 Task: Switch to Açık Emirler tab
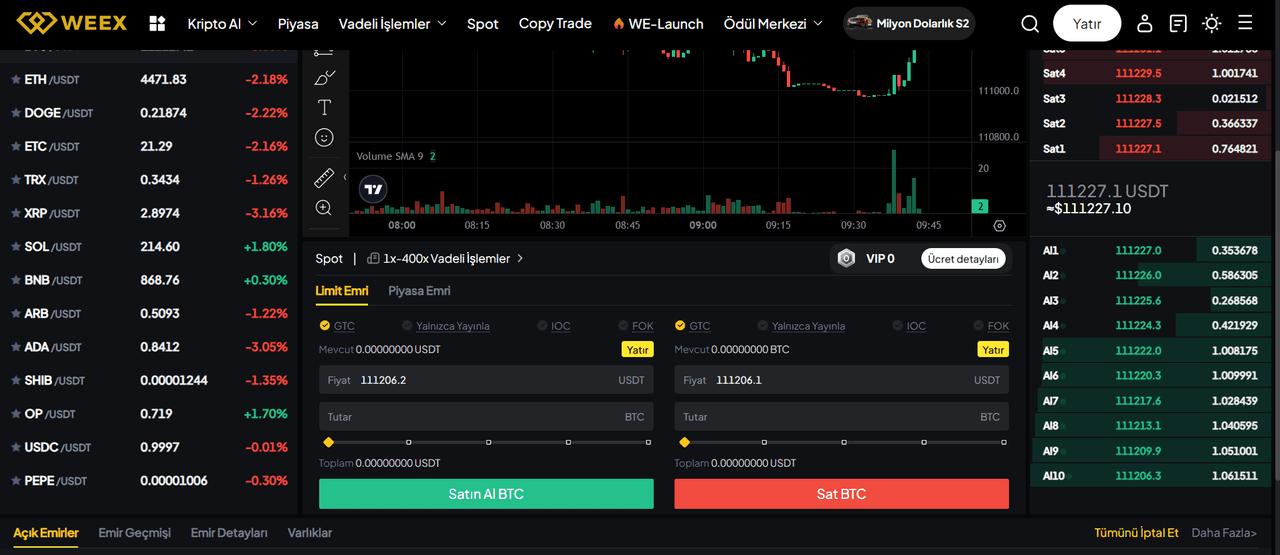point(46,533)
